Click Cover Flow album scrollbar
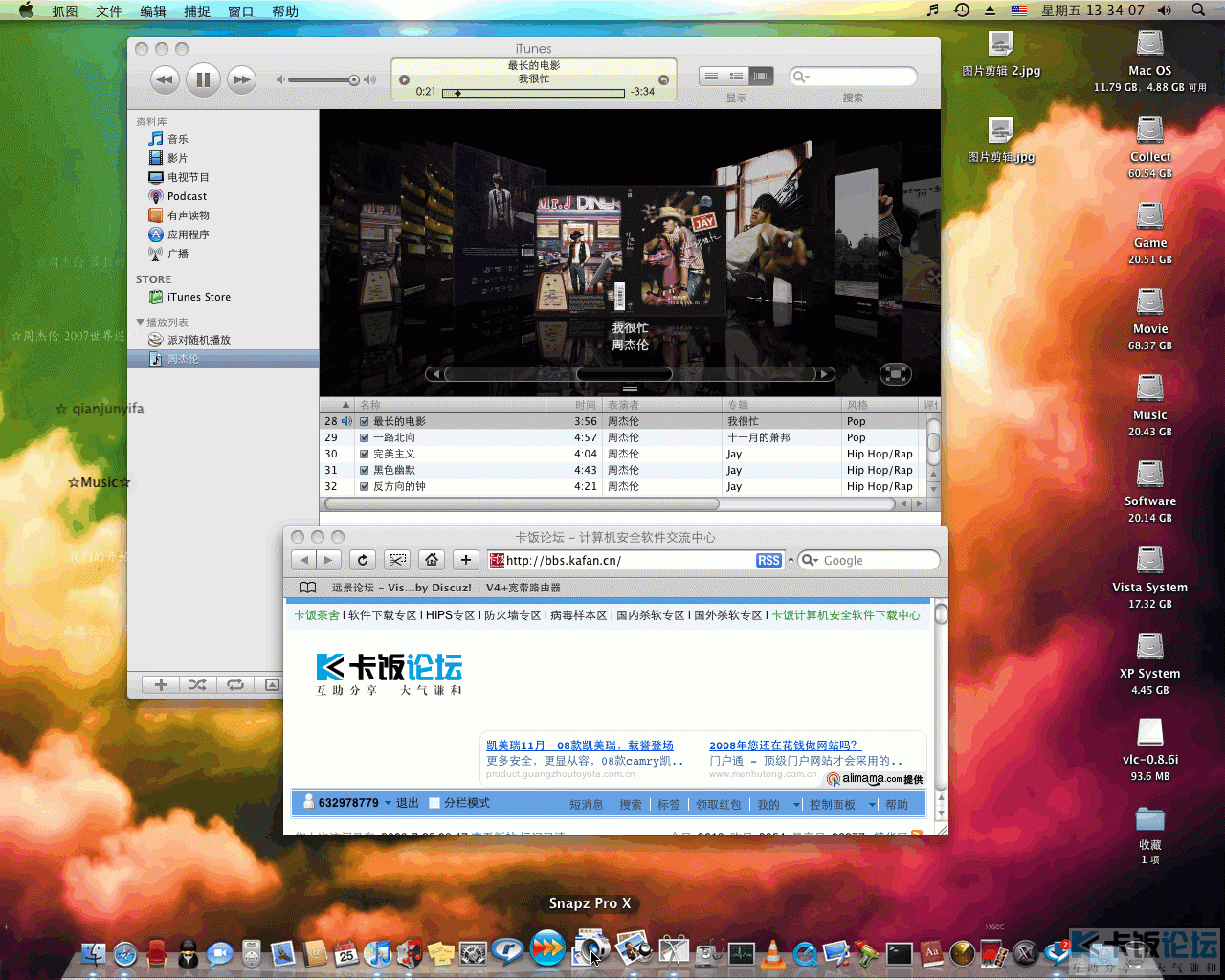 tap(631, 374)
